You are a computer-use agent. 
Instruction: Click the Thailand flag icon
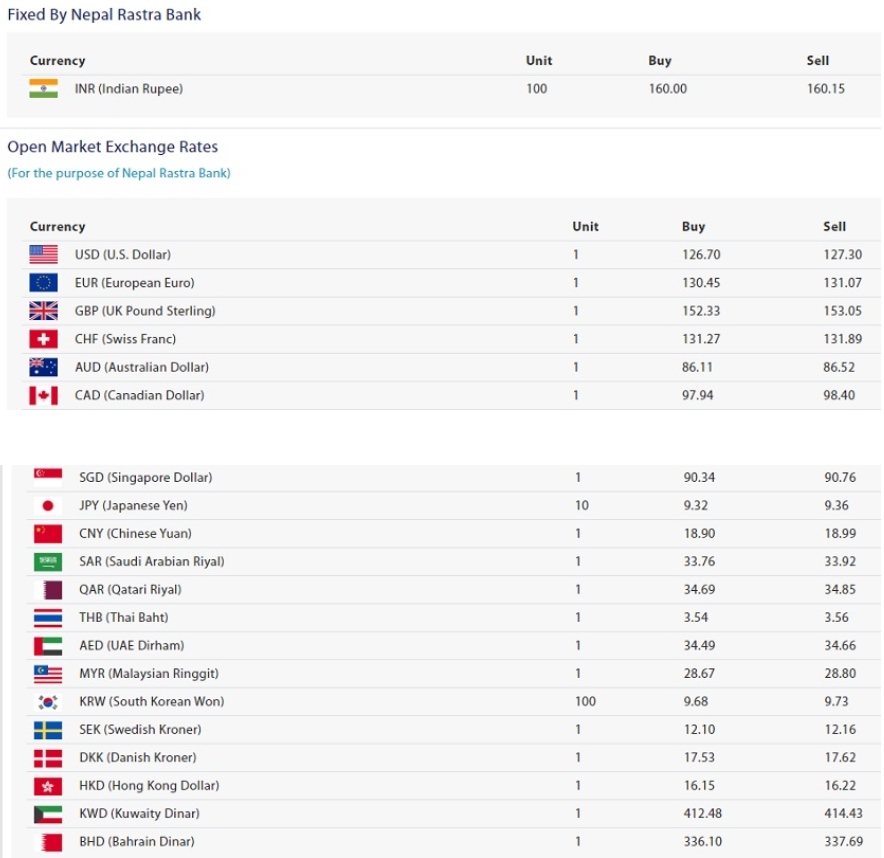click(48, 618)
